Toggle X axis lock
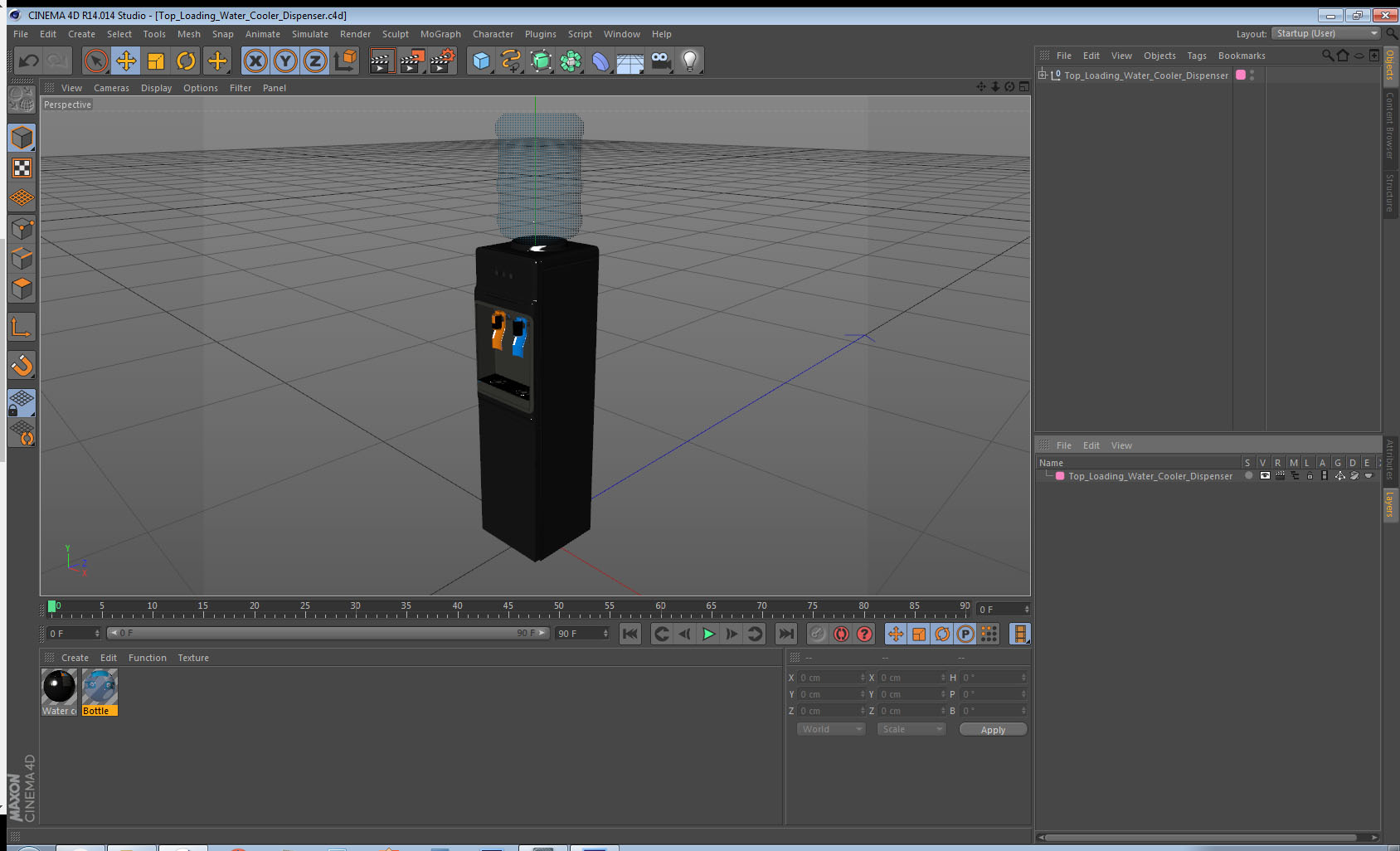The width and height of the screenshot is (1400, 851). pos(255,61)
